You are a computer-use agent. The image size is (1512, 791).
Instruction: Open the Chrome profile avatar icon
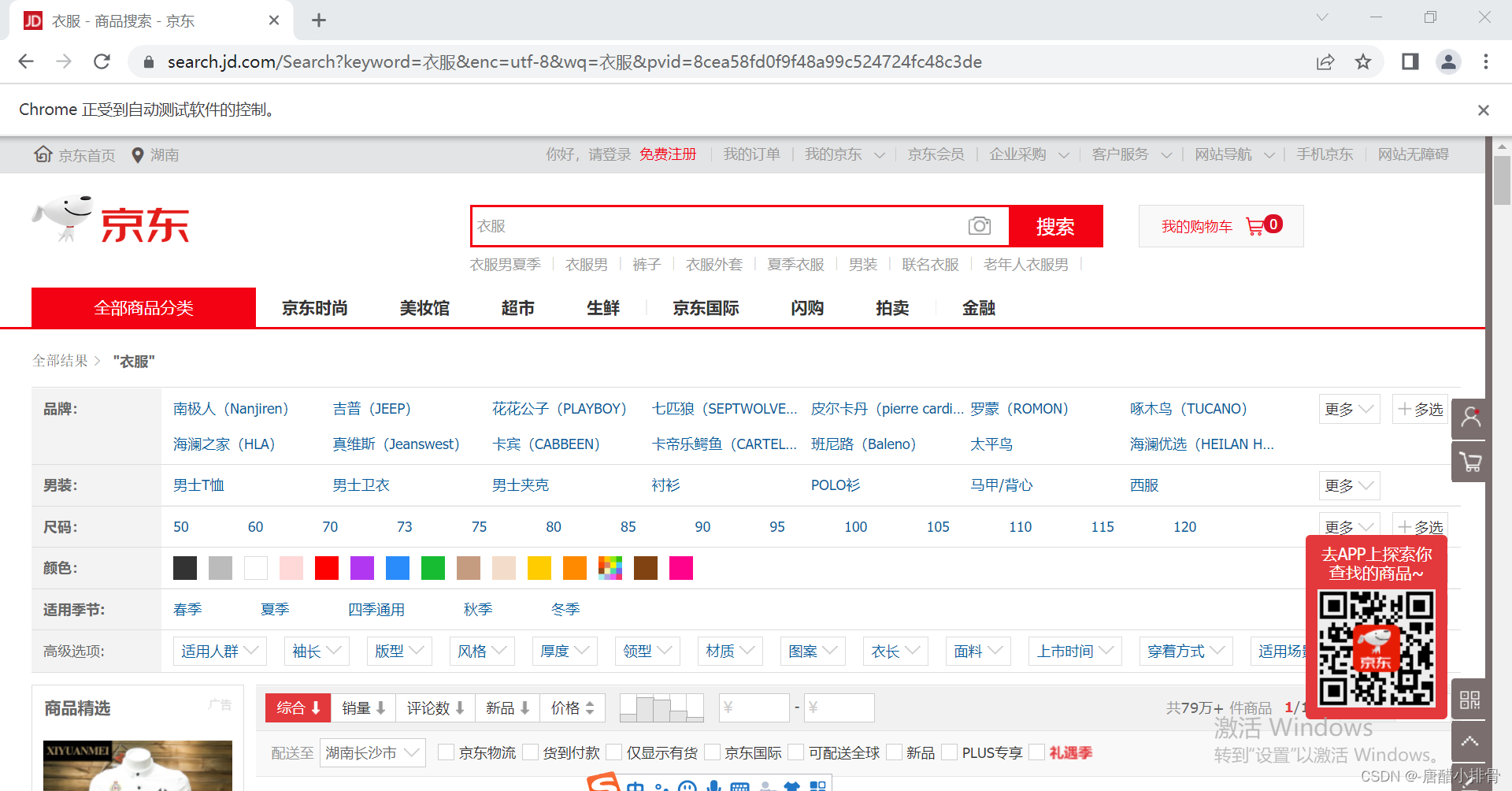pos(1448,61)
